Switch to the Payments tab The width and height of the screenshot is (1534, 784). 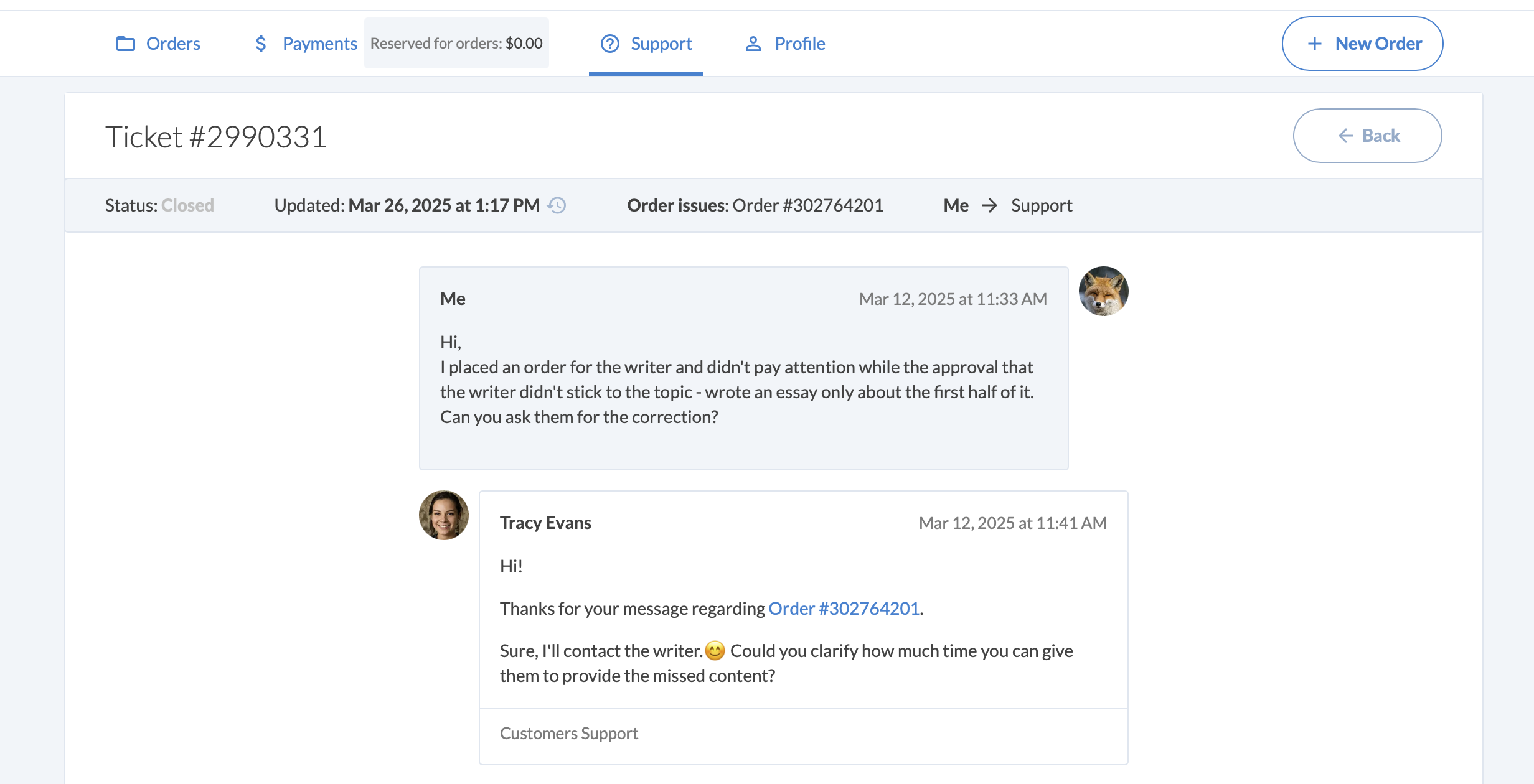click(x=319, y=44)
